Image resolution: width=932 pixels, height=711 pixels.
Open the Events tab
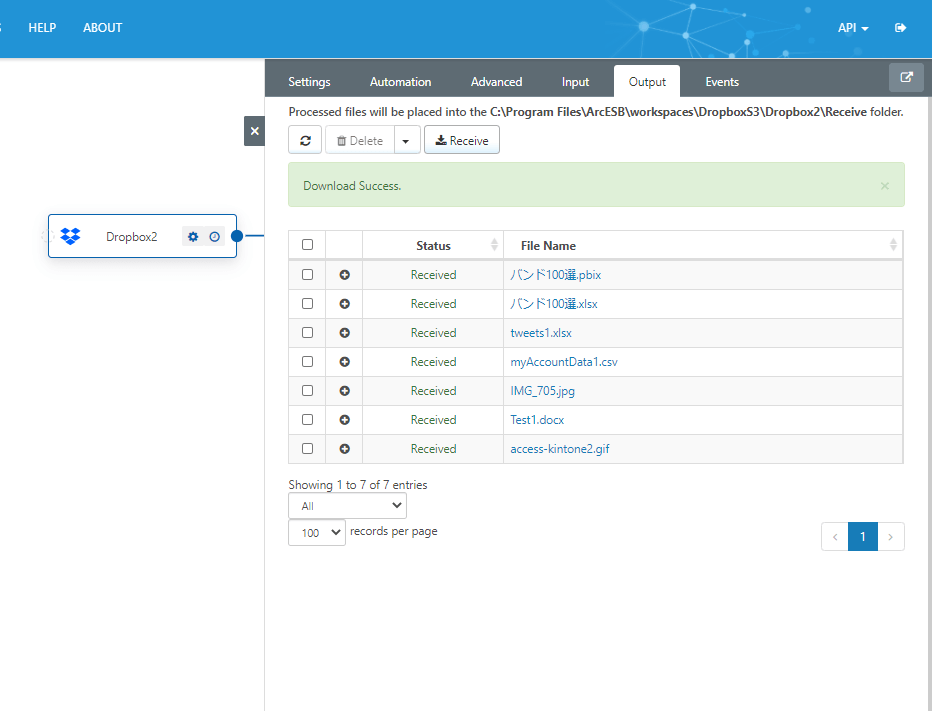pos(721,82)
